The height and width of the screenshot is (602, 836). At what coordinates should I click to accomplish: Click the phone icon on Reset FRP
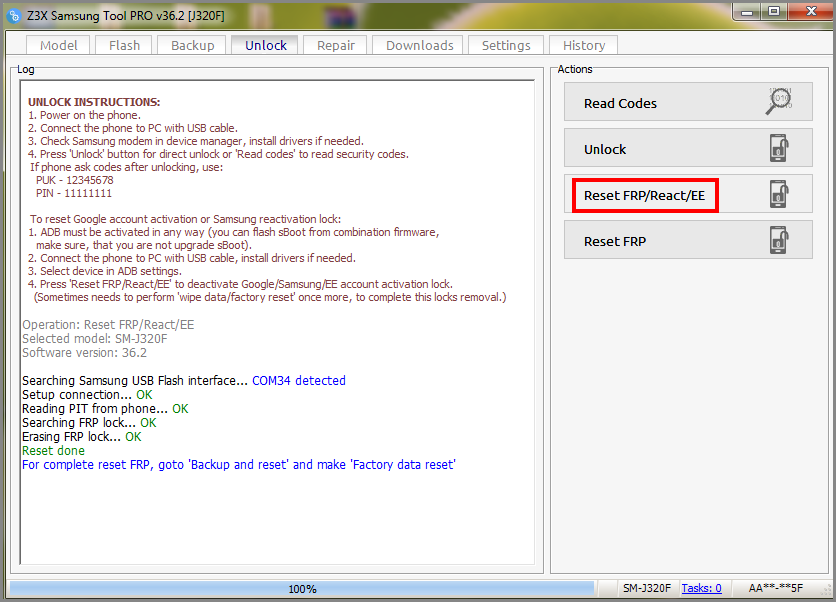click(x=779, y=240)
